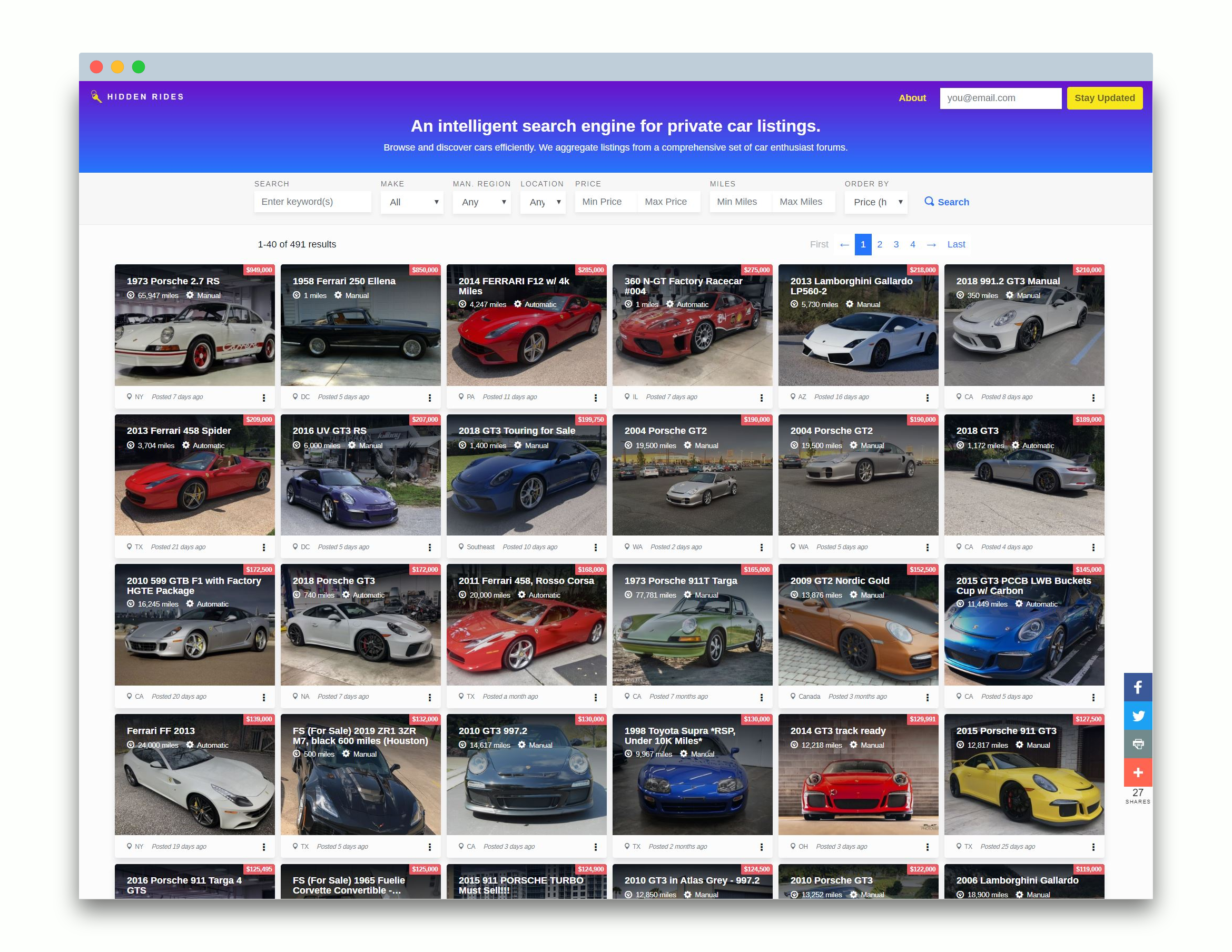Open options menu for 2004 Porsche GT2 posted 2 days ago
Viewport: 1232px width, 952px height.
click(761, 547)
